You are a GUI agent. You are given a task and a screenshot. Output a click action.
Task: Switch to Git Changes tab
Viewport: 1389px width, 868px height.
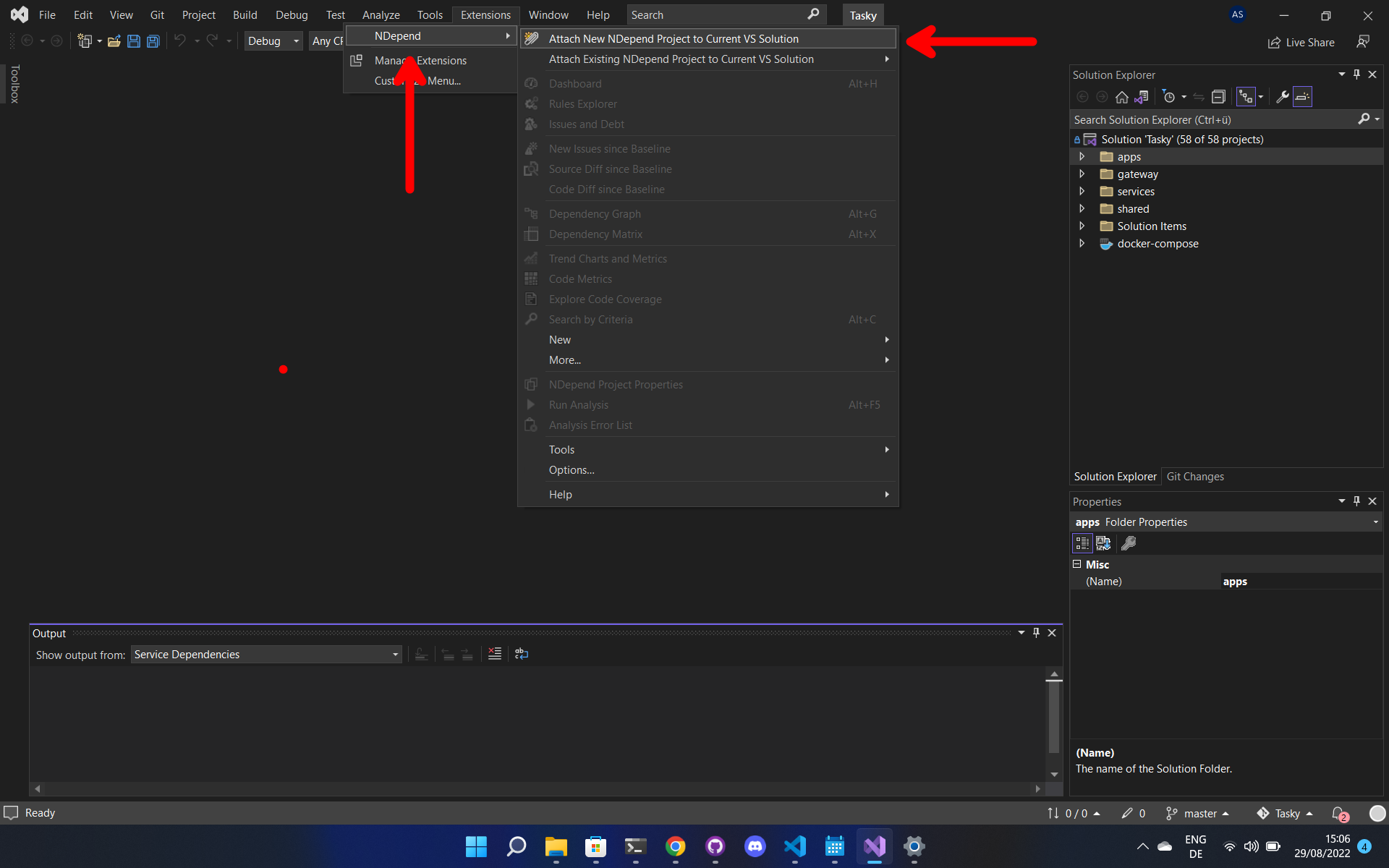point(1195,477)
